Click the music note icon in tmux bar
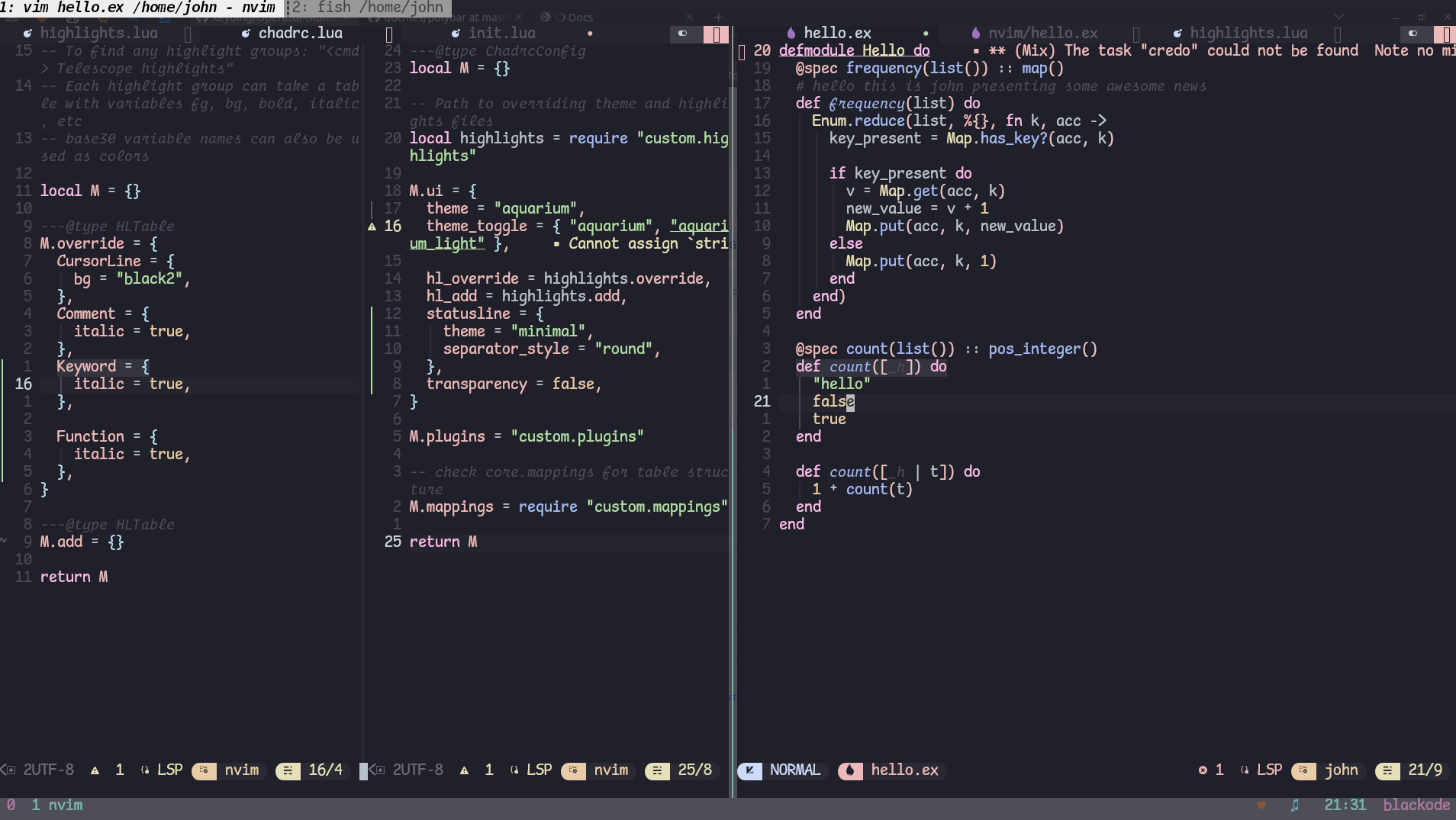 pyautogui.click(x=1295, y=806)
